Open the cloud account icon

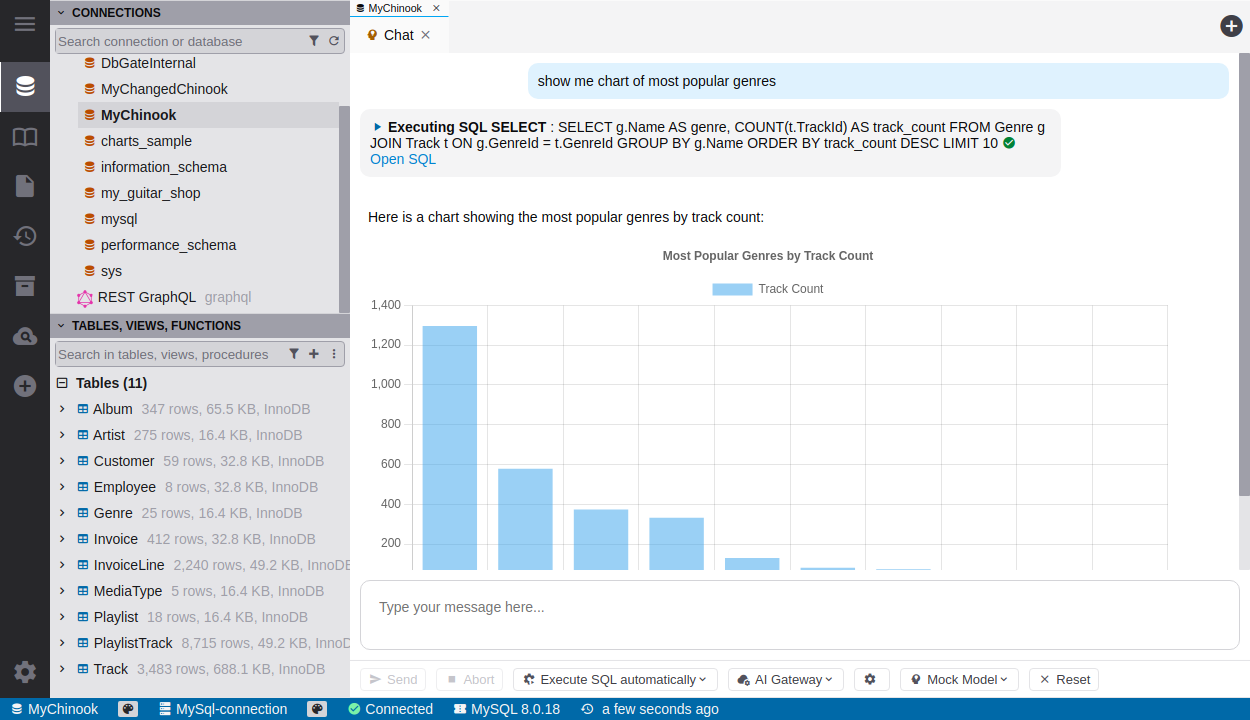coord(25,337)
